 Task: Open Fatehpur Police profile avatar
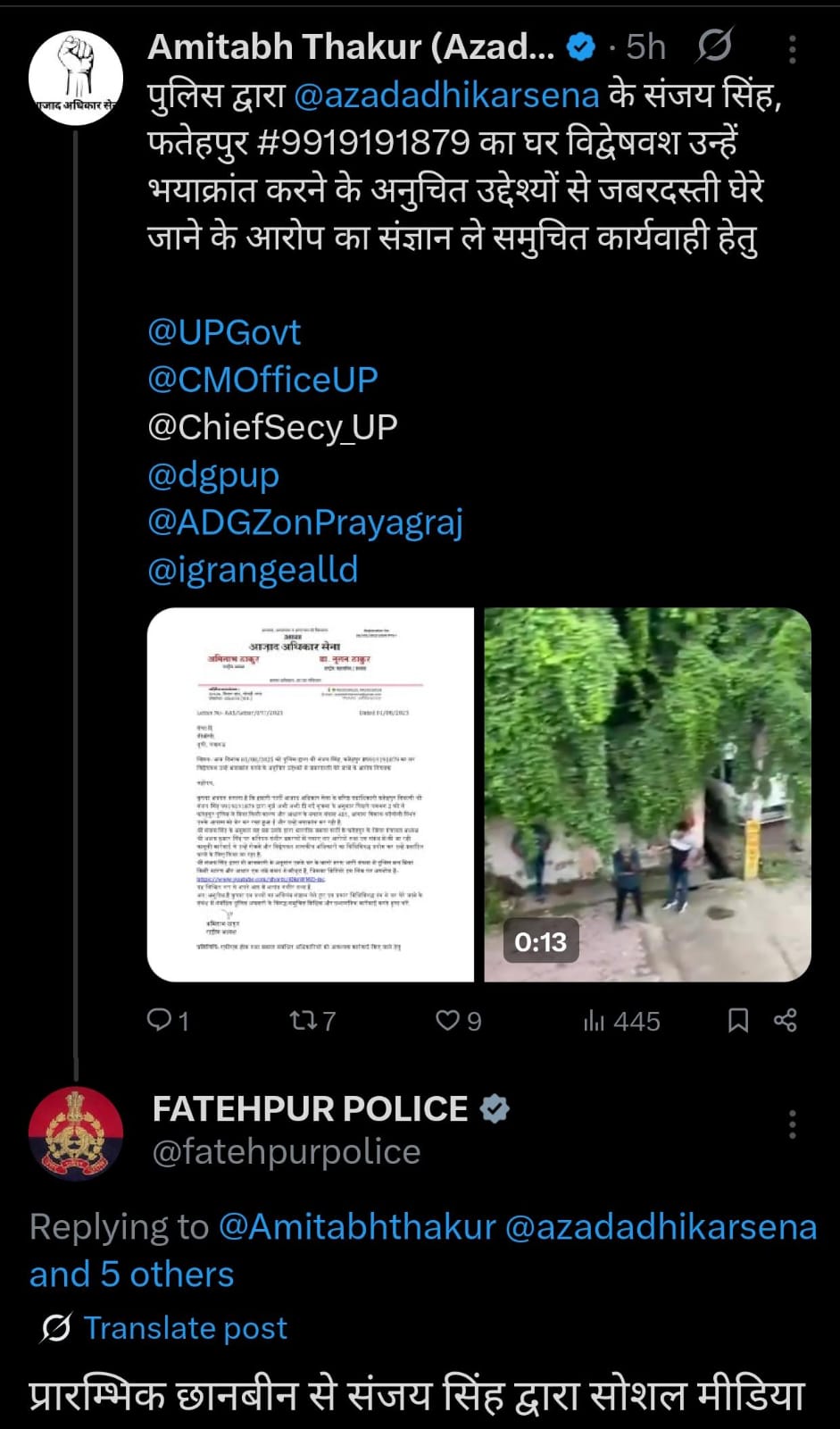click(x=76, y=1133)
